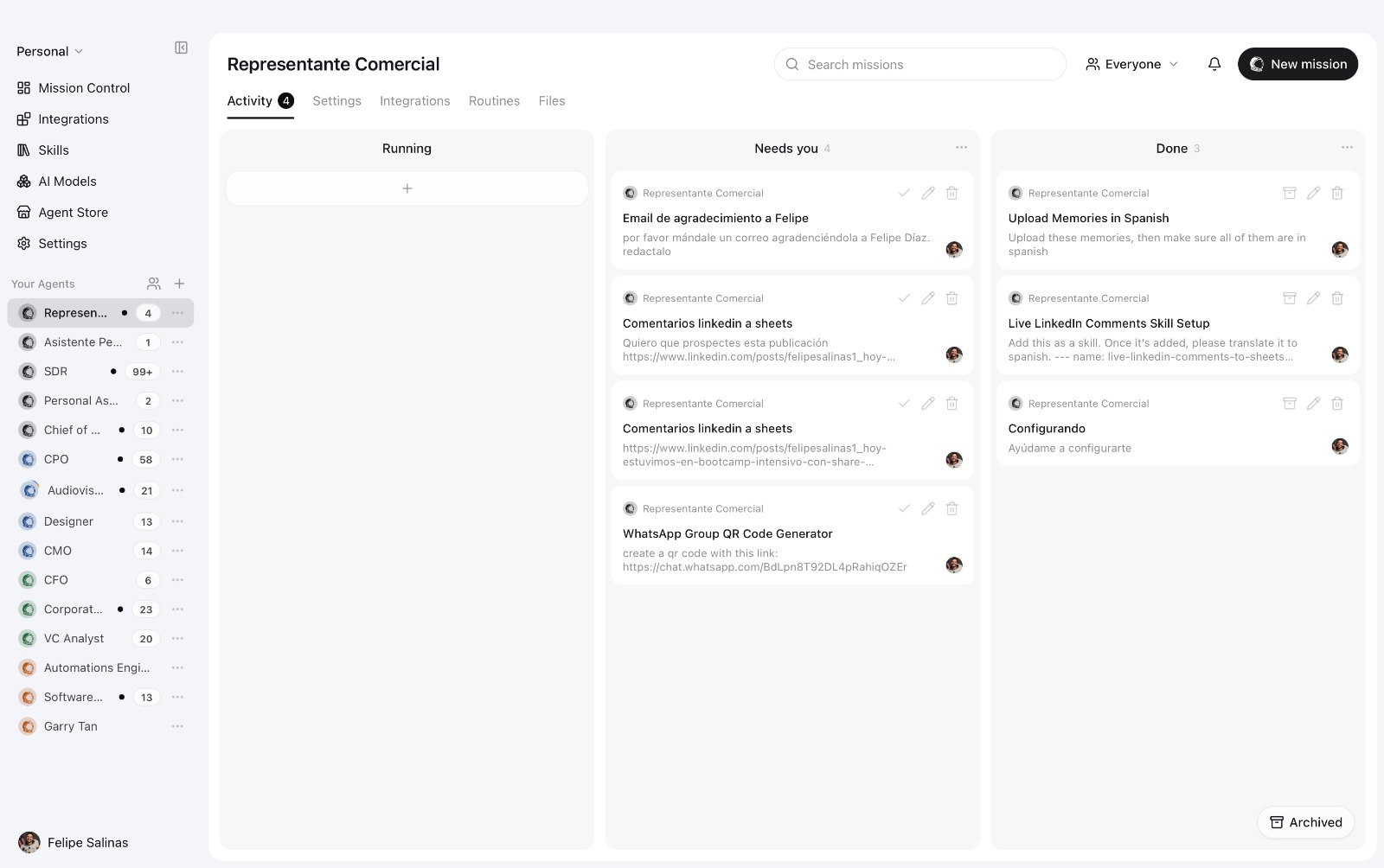Open options for Designer agent
Screen dimensions: 1384x868
(177, 521)
